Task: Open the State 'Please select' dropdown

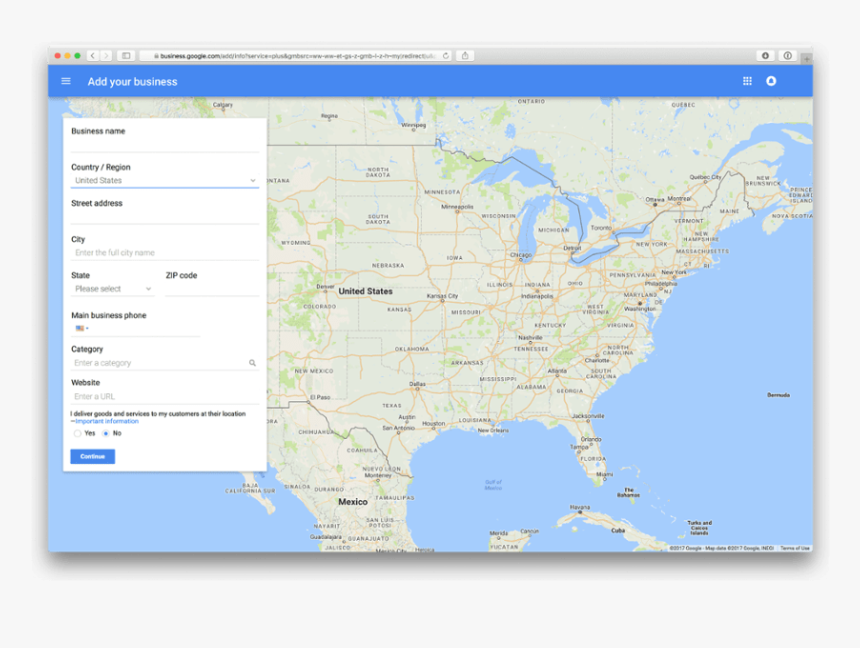Action: point(112,289)
